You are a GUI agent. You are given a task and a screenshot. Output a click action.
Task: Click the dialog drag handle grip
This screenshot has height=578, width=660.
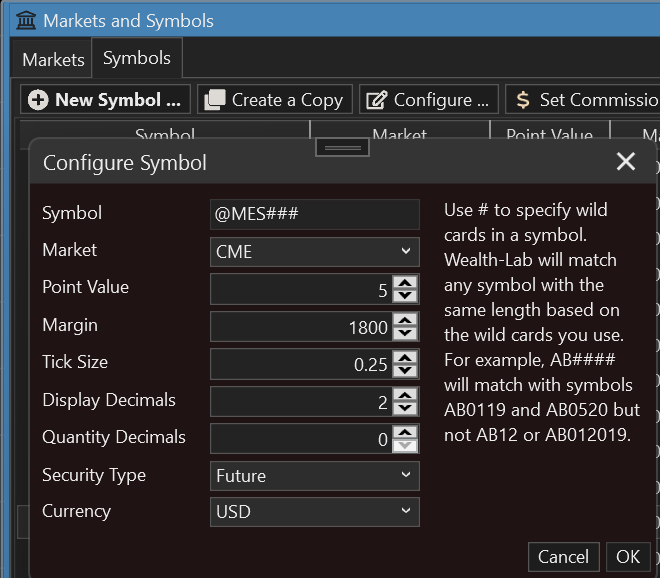[x=343, y=148]
